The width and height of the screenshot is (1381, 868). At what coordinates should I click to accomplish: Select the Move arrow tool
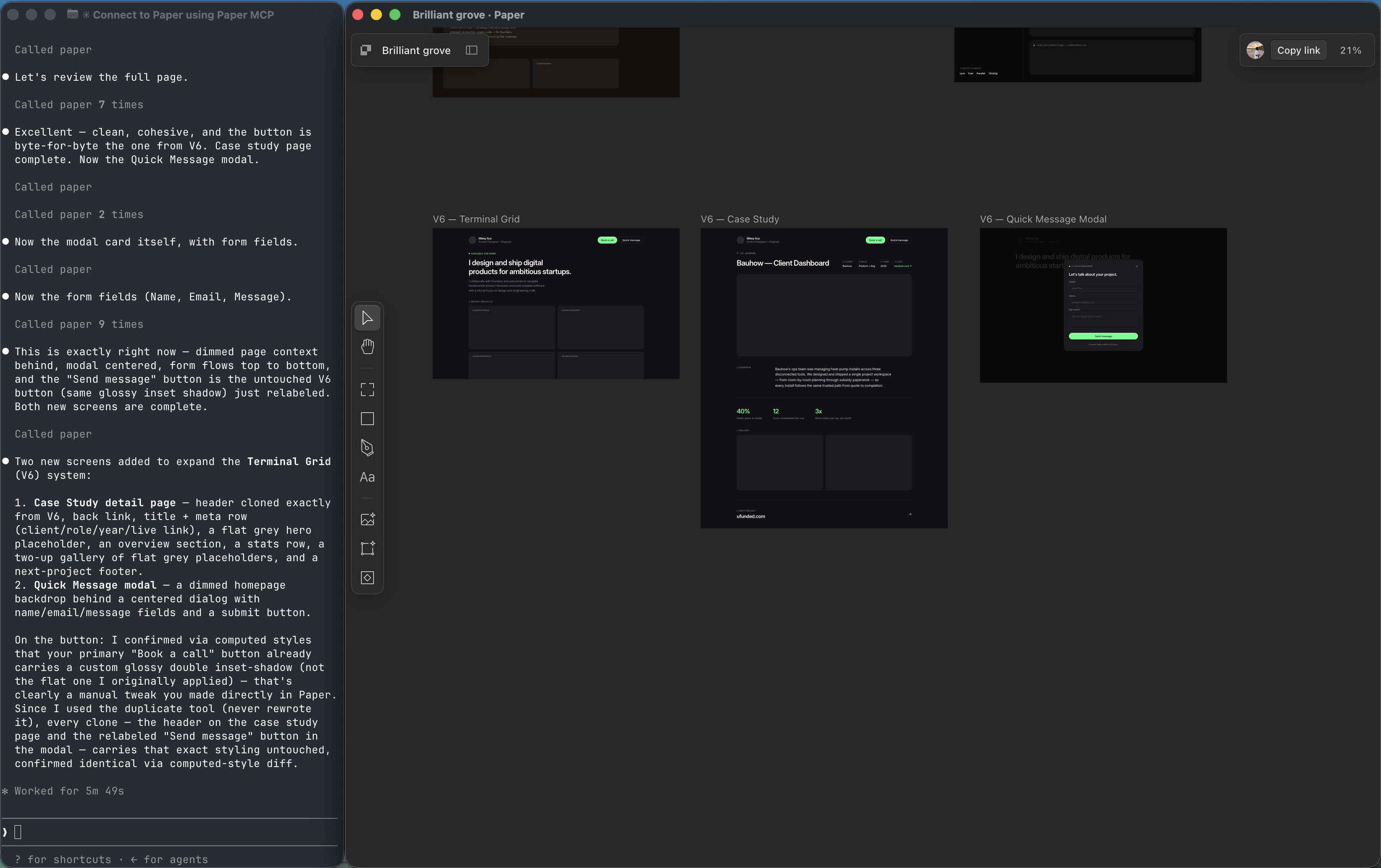click(x=367, y=318)
